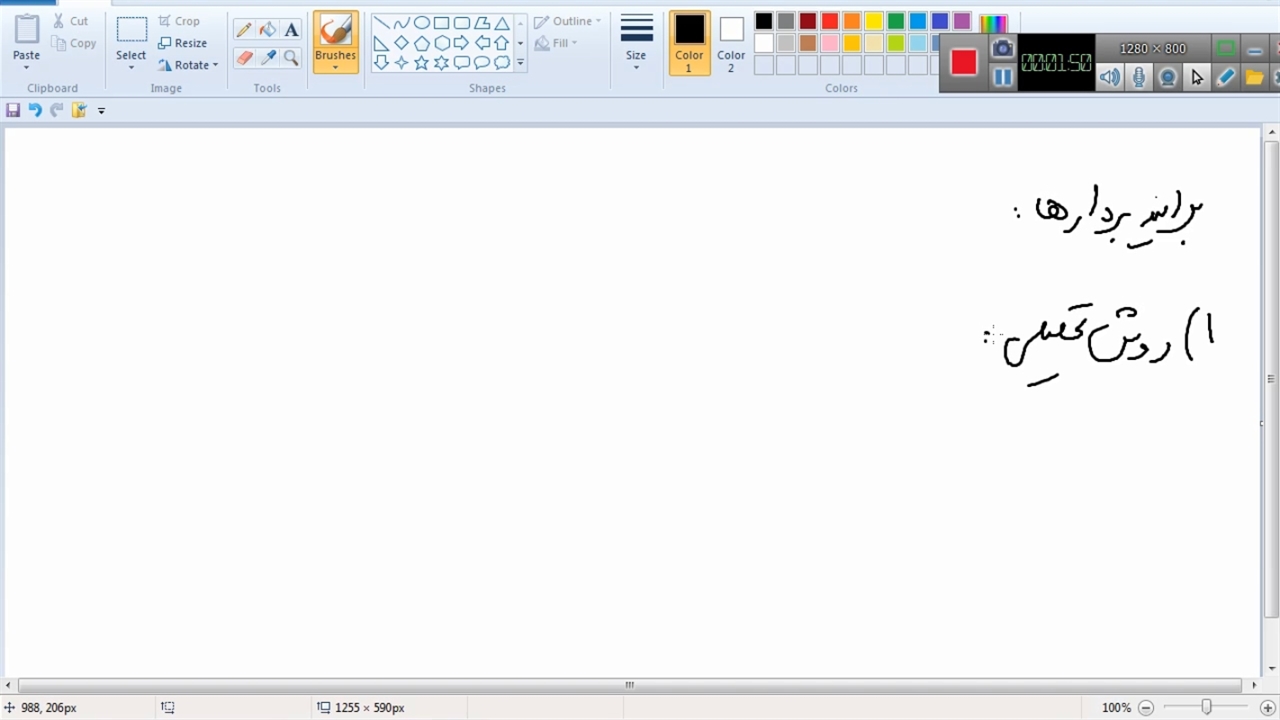This screenshot has width=1280, height=720.
Task: Select the Magnifier tool
Action: pyautogui.click(x=291, y=58)
